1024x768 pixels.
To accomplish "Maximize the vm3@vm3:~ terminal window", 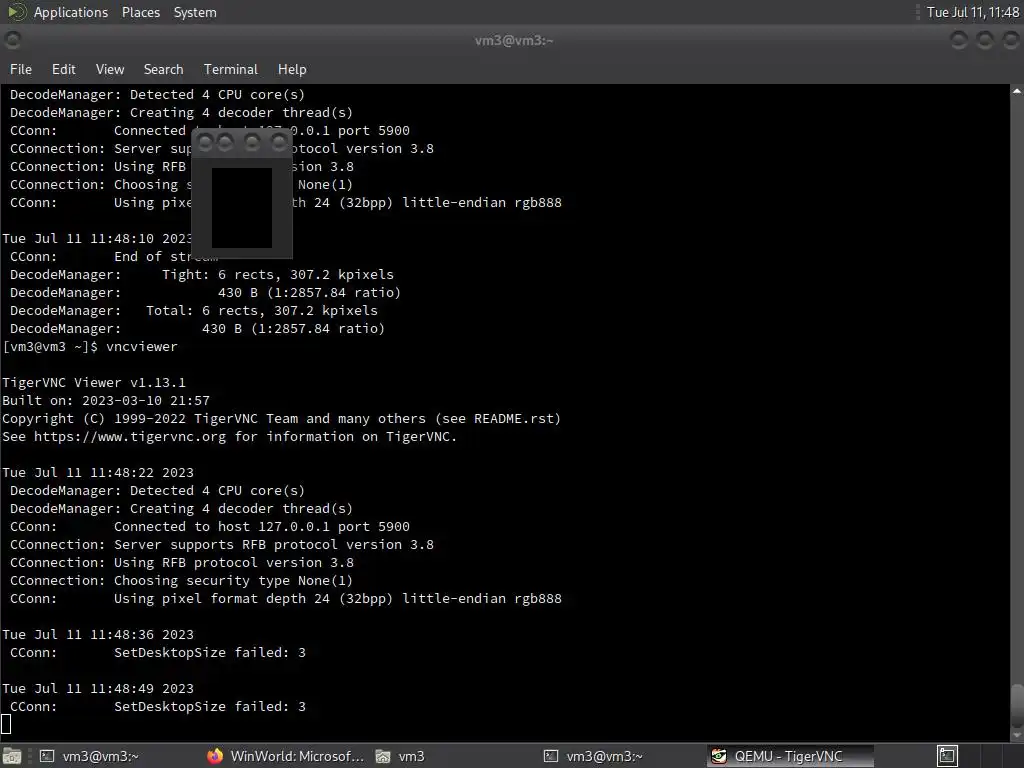I will pyautogui.click(x=985, y=40).
